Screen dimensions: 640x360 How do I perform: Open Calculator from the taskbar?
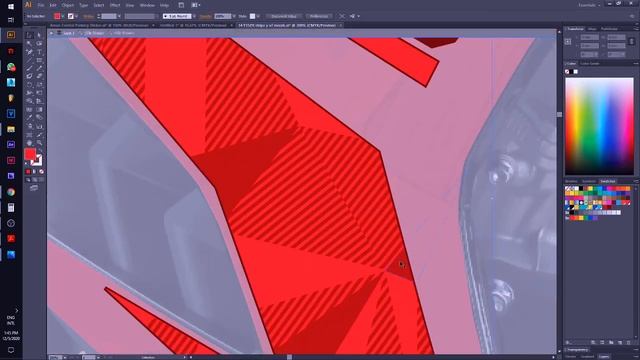(x=11, y=208)
